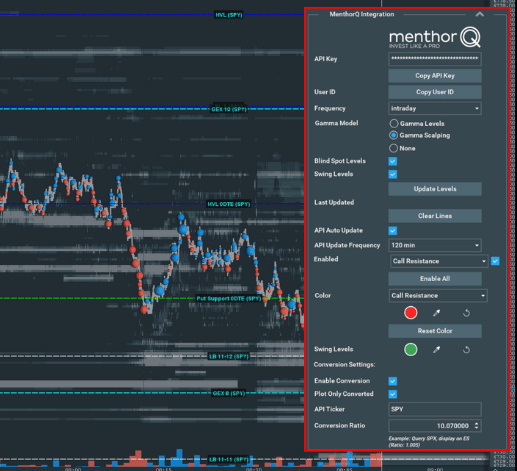Click the HVL (SPY) level label on chart
This screenshot has width=517, height=471.
[x=229, y=15]
